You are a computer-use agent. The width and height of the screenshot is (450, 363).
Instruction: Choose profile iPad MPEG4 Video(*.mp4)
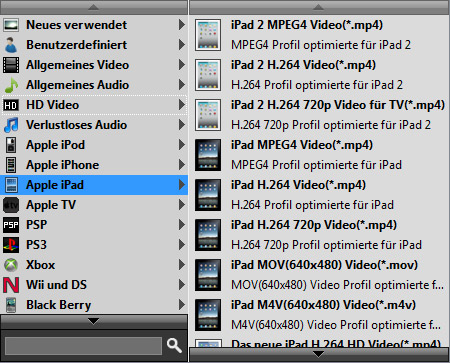302,145
